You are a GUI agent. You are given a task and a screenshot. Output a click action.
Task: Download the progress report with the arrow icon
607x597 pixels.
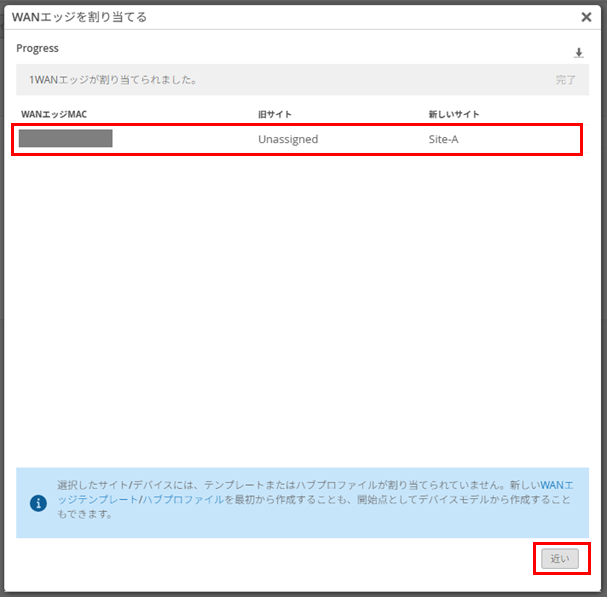578,53
